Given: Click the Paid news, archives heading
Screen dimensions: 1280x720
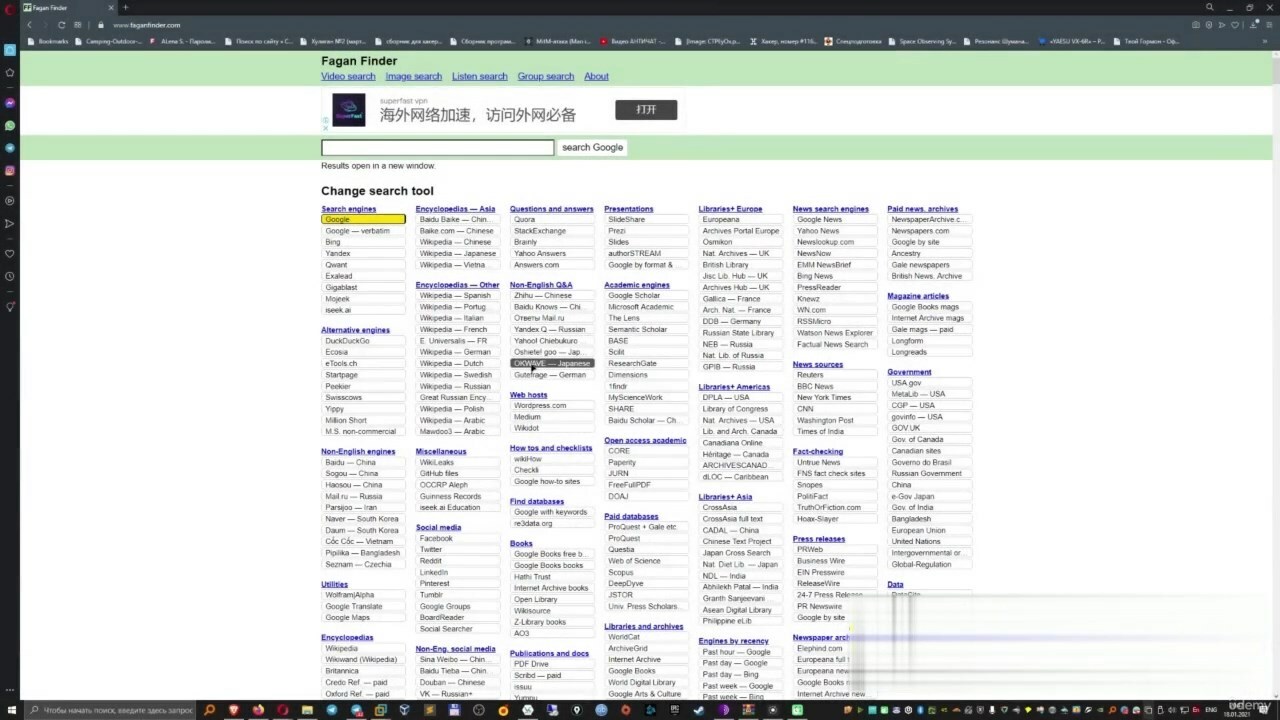Looking at the screenshot, I should coord(922,209).
